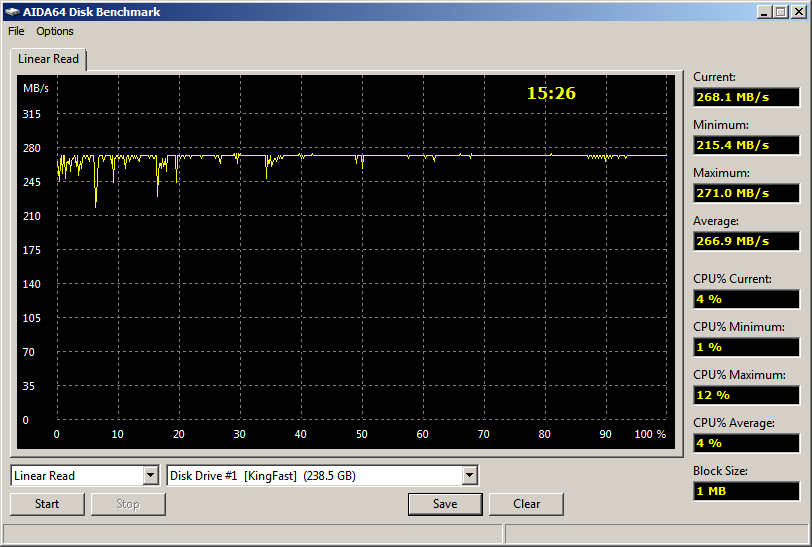Viewport: 812px width, 547px height.
Task: Click the disabled Stop button
Action: pos(128,504)
